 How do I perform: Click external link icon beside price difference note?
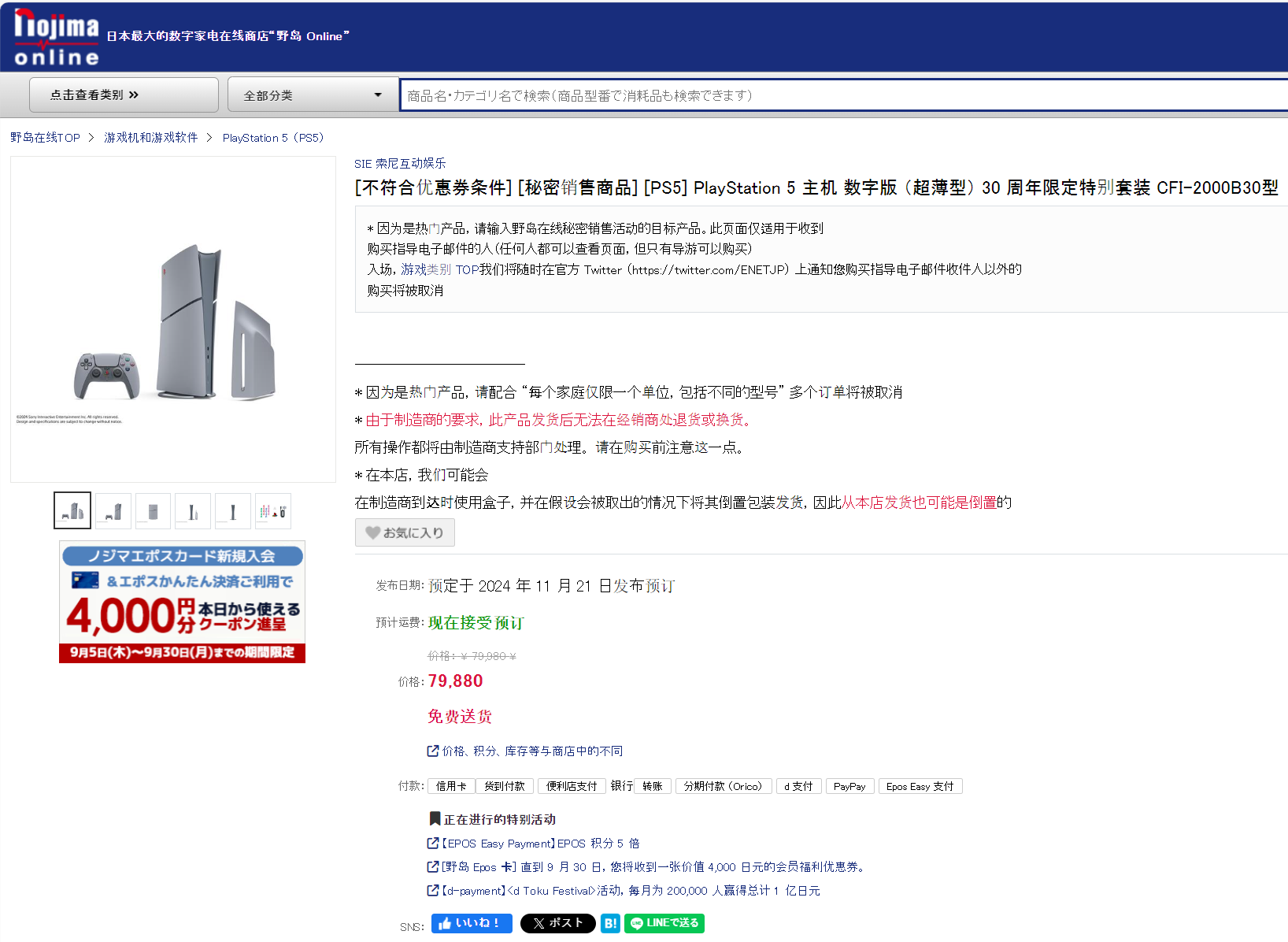click(x=433, y=751)
